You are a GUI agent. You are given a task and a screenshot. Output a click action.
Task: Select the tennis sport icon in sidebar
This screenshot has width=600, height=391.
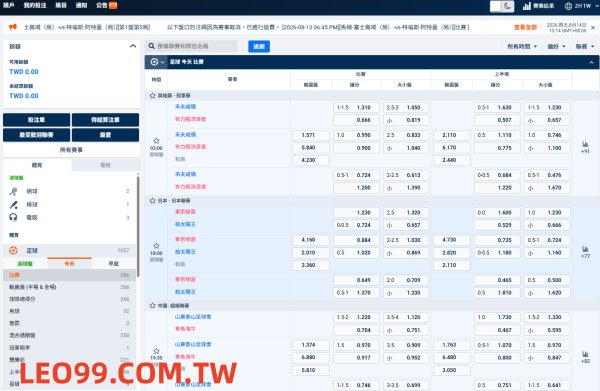pyautogui.click(x=13, y=191)
